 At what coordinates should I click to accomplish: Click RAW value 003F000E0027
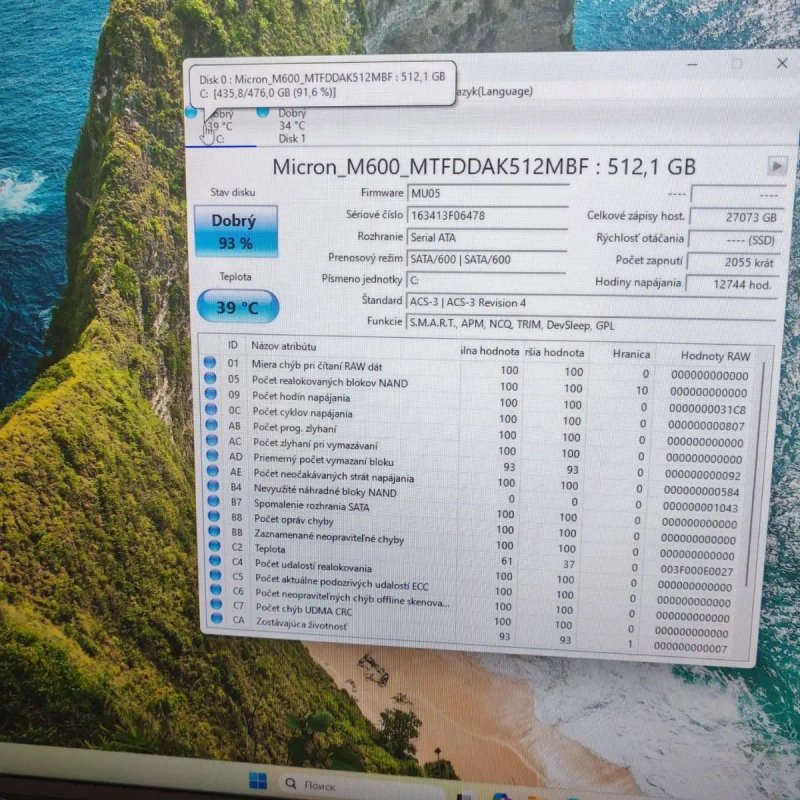pos(696,571)
